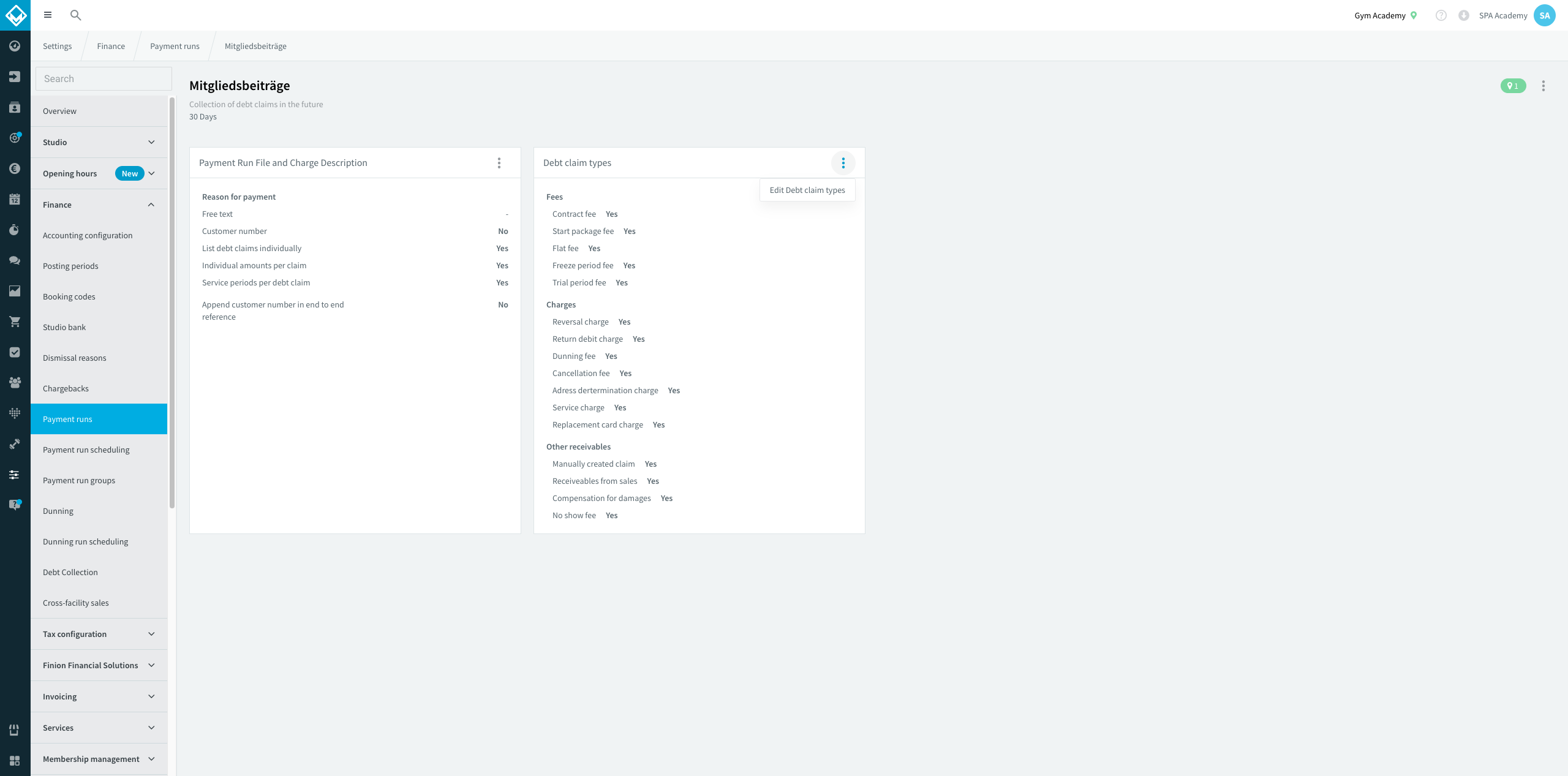Image resolution: width=1568 pixels, height=776 pixels.
Task: Open three-dot menu of Payment Run File card
Action: click(499, 163)
